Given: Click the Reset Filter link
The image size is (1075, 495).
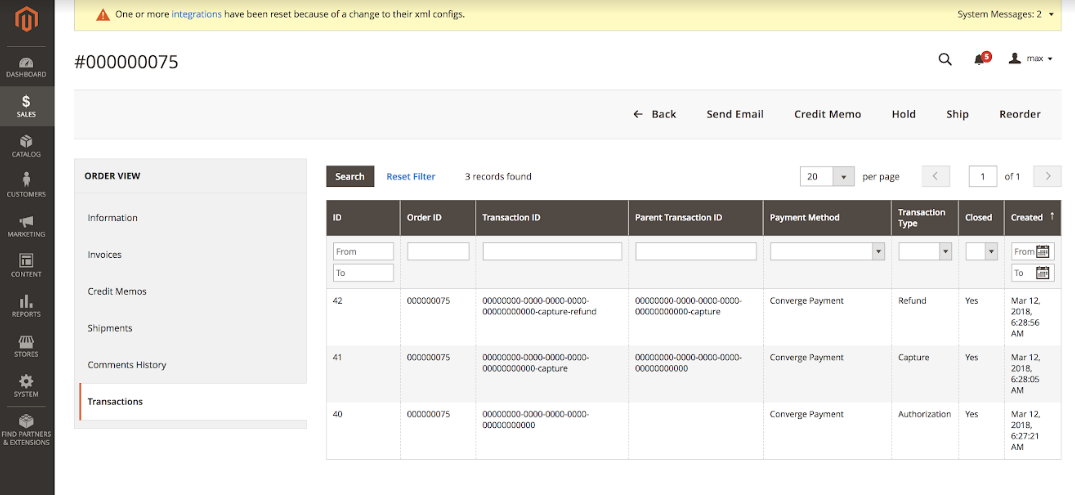Looking at the screenshot, I should pos(411,176).
